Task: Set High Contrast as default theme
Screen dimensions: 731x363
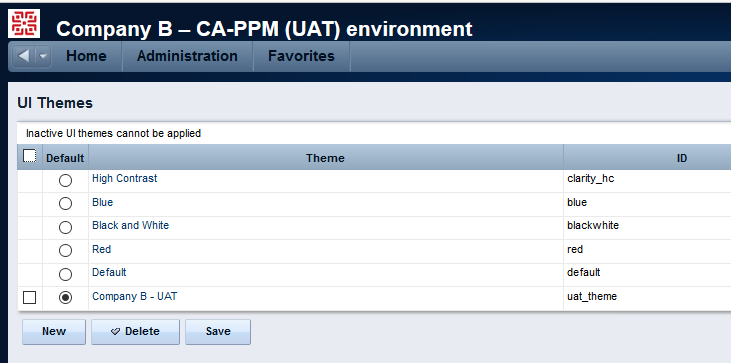Action: [65, 180]
